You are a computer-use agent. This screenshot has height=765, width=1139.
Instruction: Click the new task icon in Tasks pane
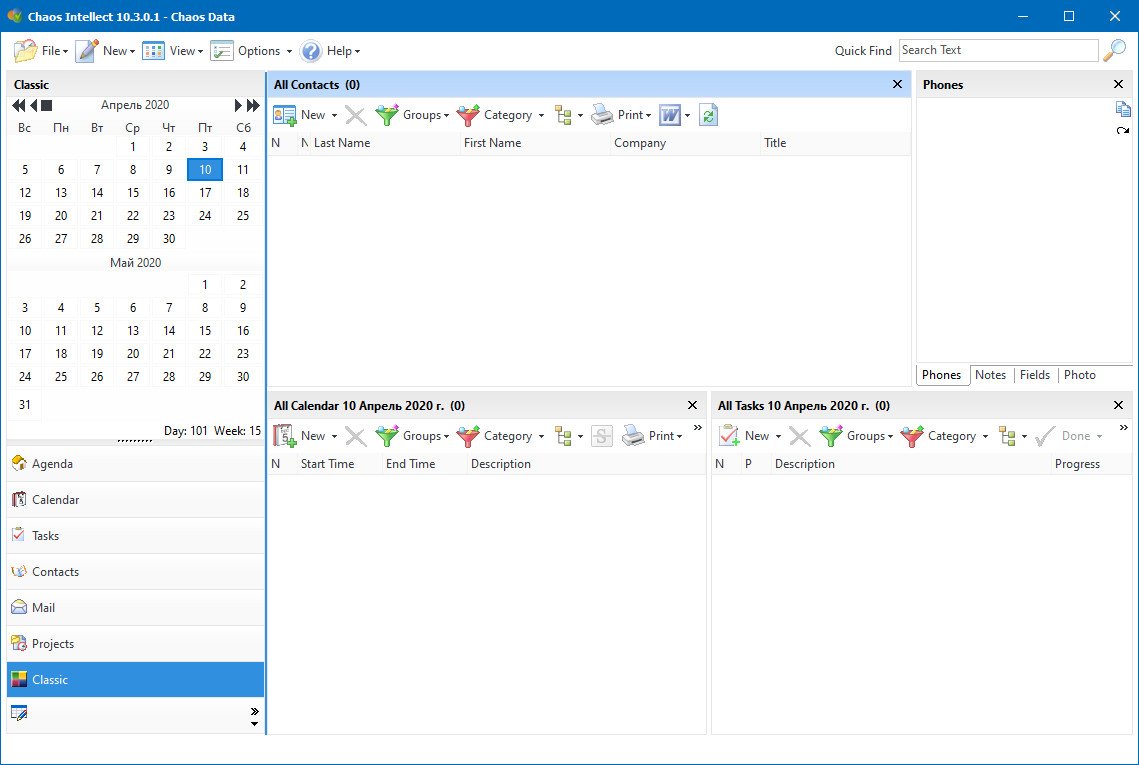pos(729,436)
